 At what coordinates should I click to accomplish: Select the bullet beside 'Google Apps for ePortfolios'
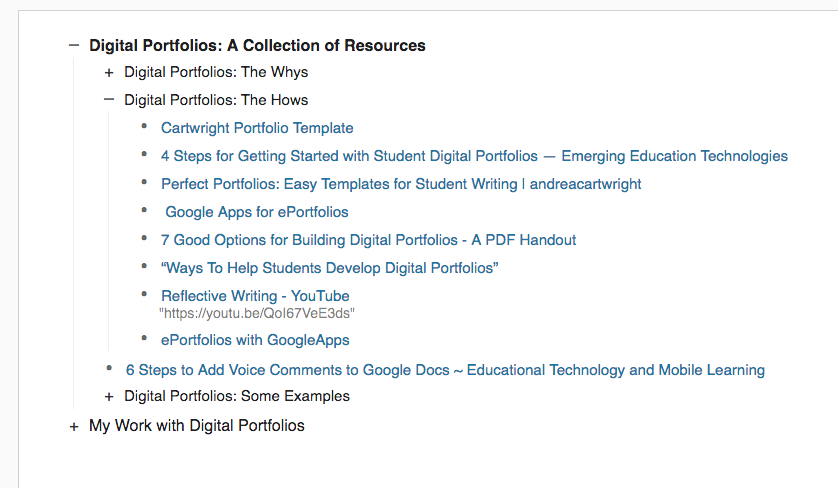tap(144, 210)
